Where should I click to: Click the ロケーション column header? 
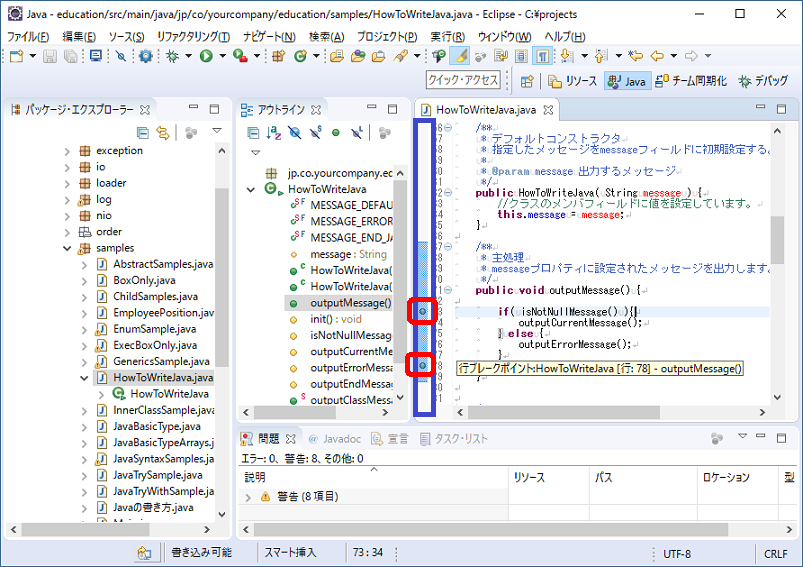tap(737, 477)
